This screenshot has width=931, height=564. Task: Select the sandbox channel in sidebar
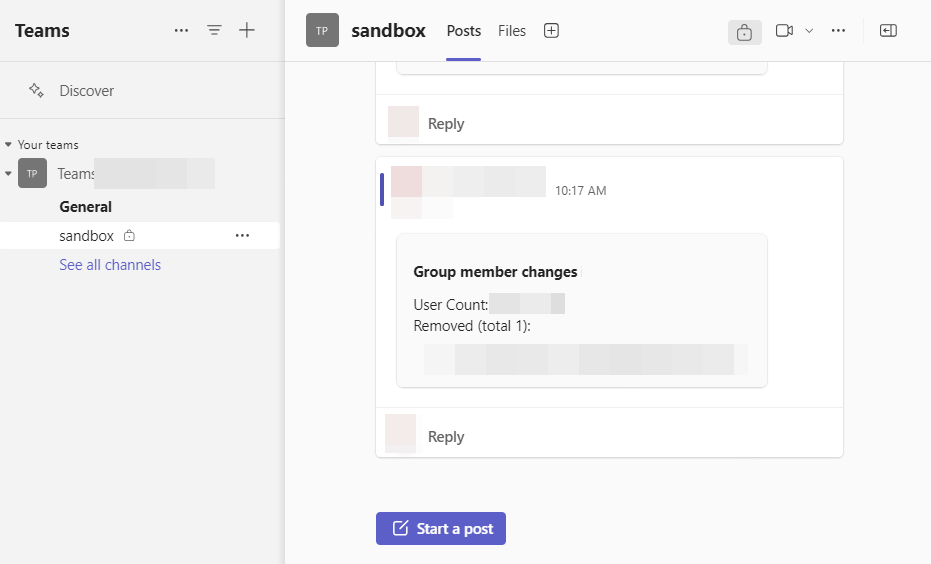pyautogui.click(x=140, y=236)
